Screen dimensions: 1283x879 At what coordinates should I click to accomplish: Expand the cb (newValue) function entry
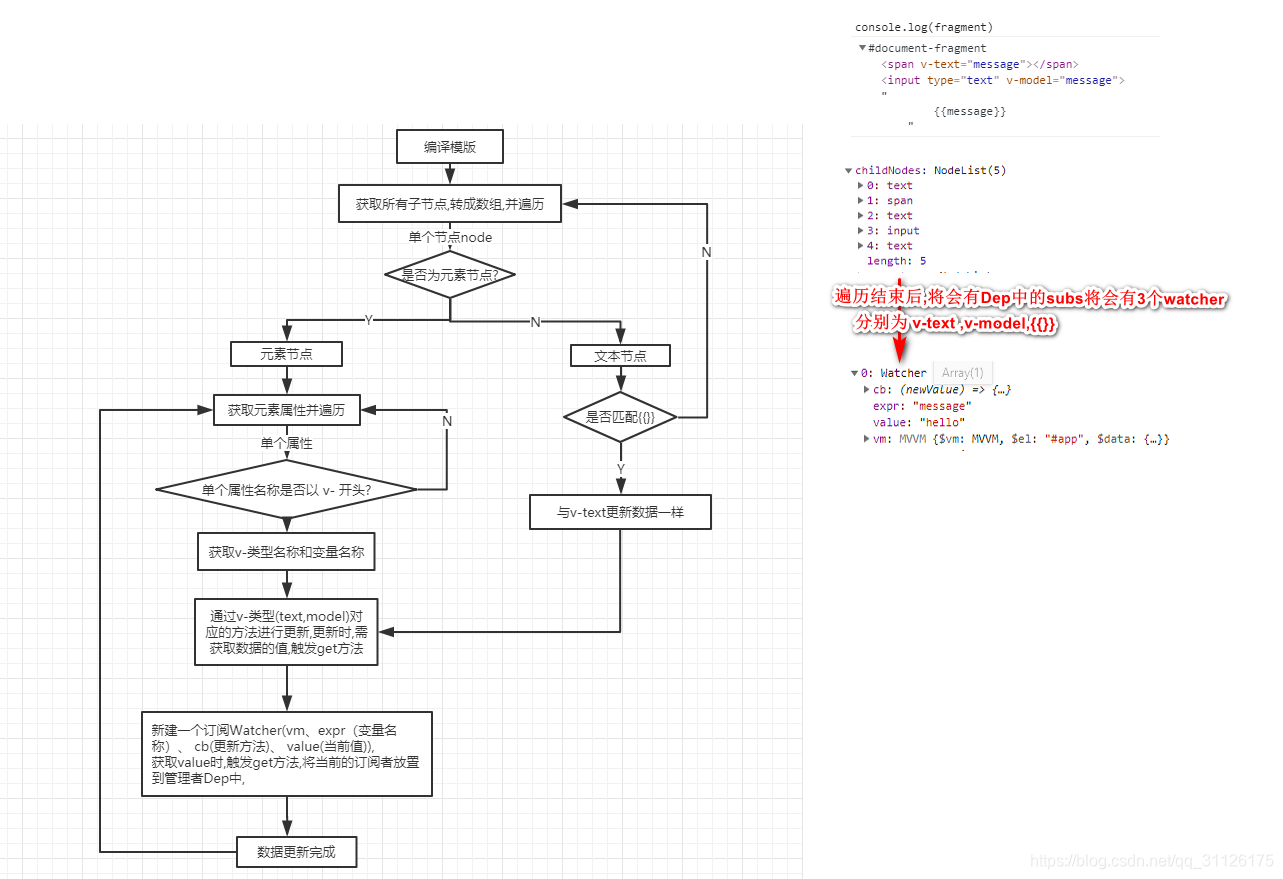(x=867, y=389)
